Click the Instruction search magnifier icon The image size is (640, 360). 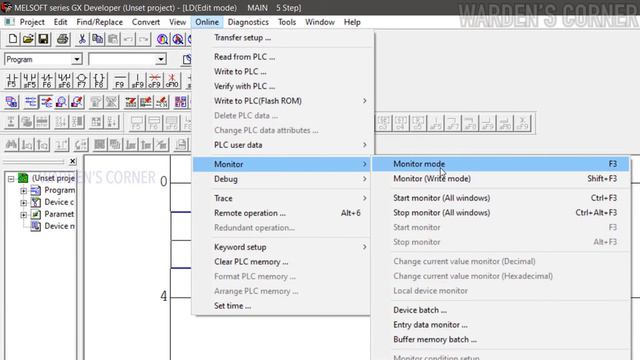pos(178,39)
